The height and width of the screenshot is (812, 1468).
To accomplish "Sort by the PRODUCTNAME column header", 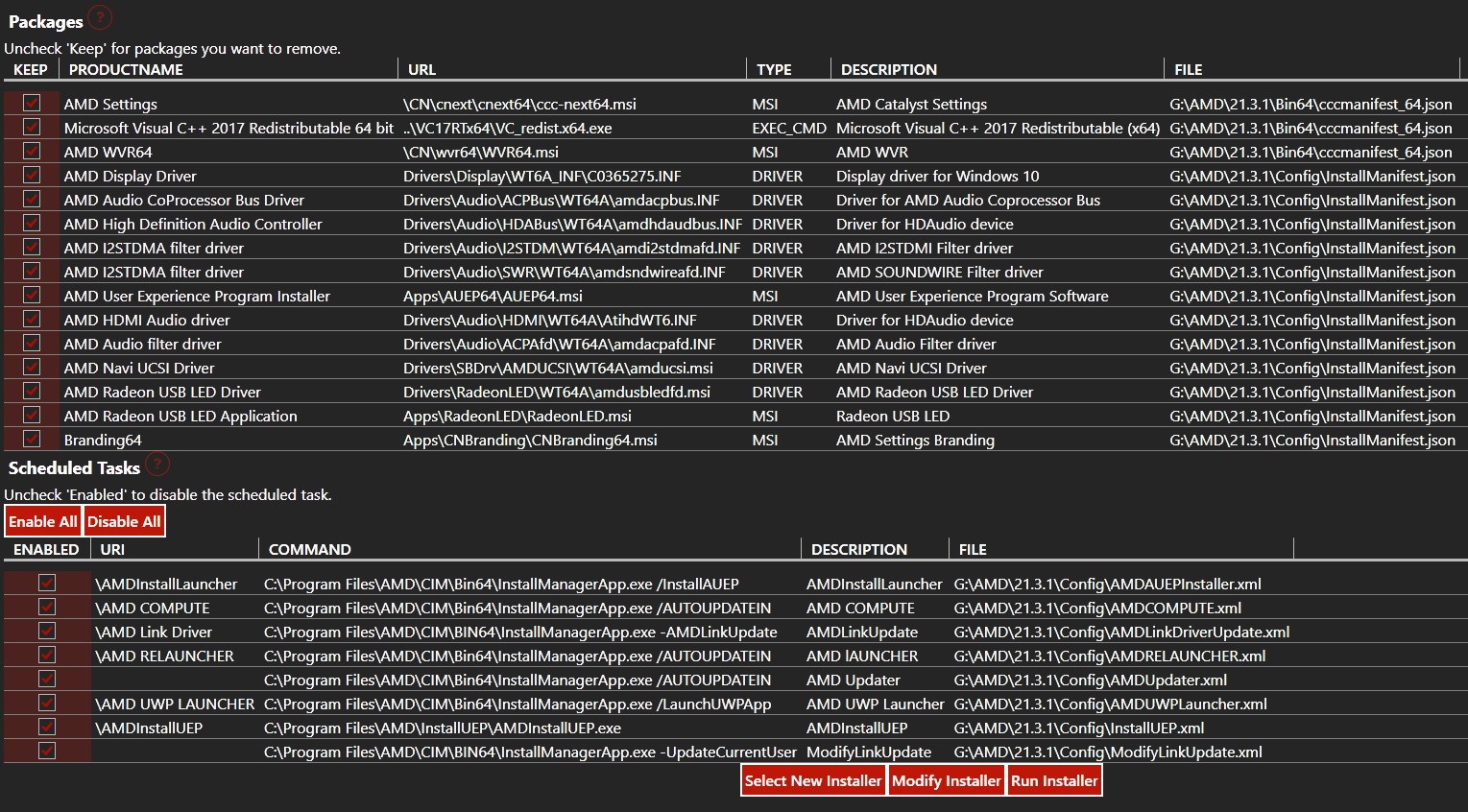I will point(126,69).
